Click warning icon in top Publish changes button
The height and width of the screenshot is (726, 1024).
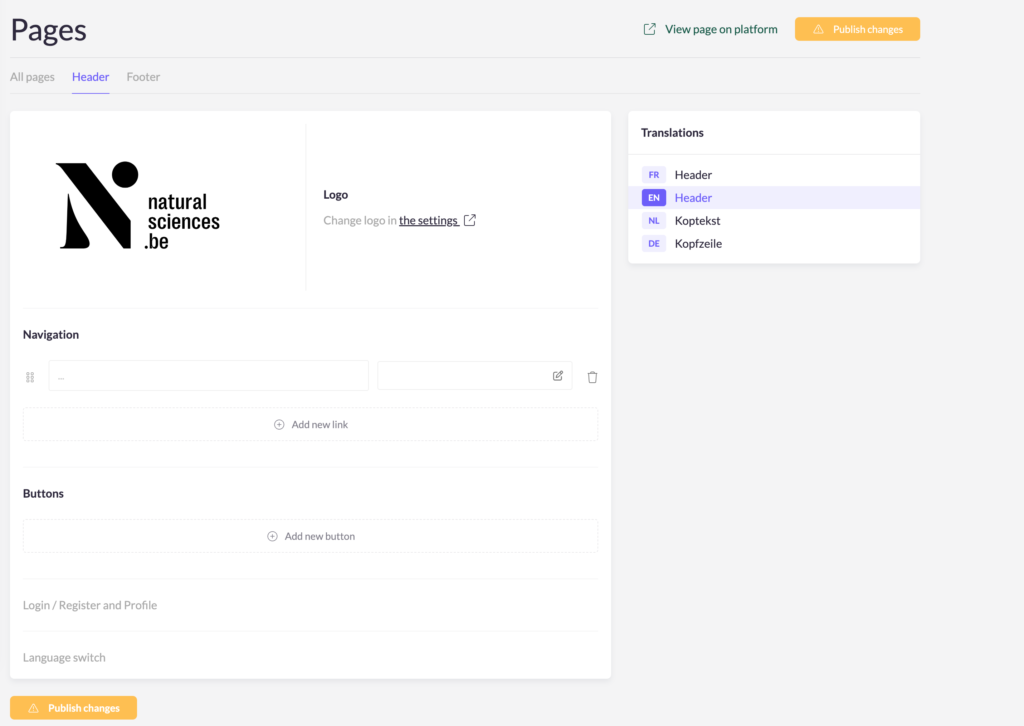point(817,30)
